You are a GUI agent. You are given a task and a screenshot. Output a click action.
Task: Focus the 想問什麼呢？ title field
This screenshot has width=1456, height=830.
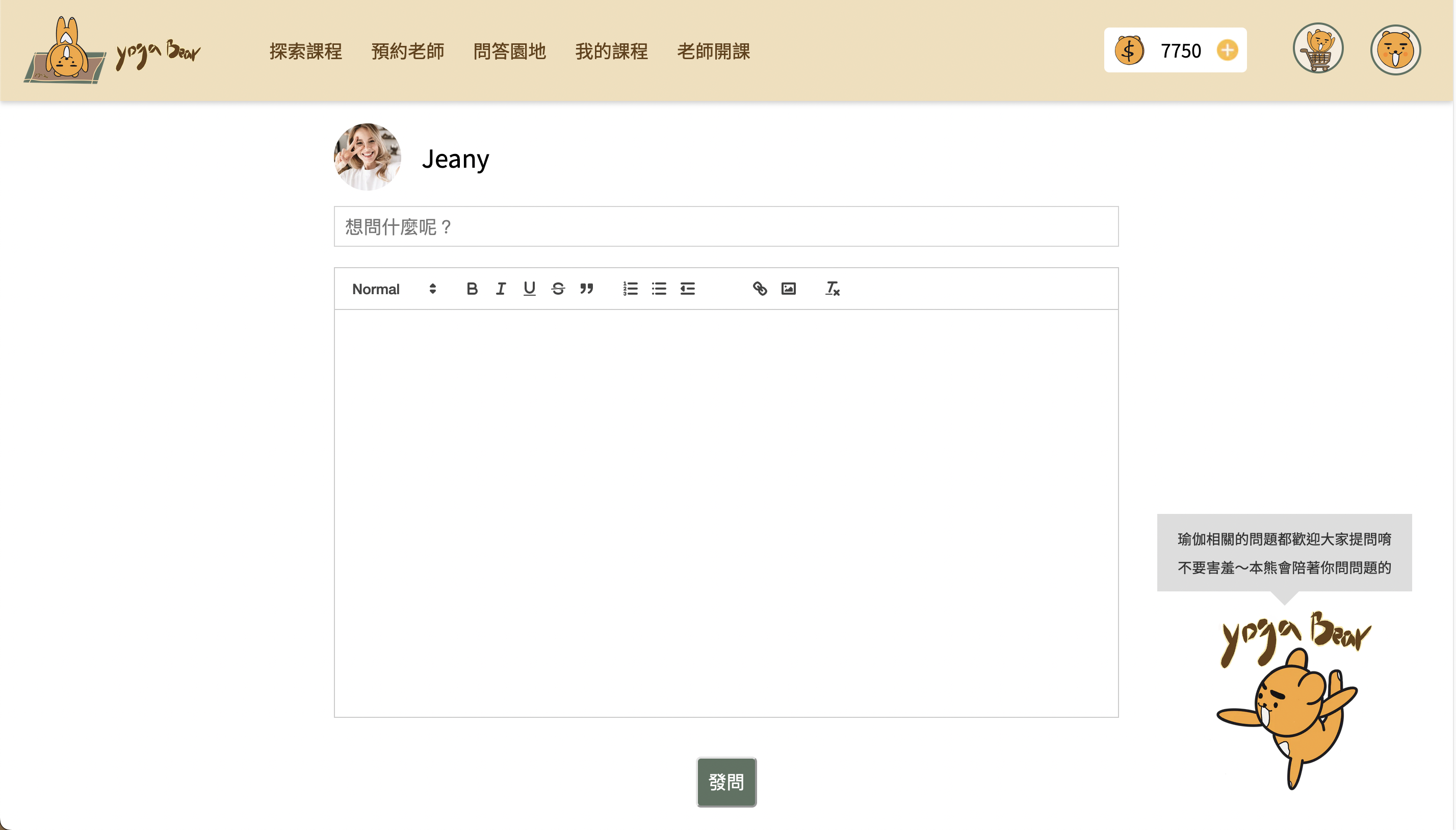(726, 227)
